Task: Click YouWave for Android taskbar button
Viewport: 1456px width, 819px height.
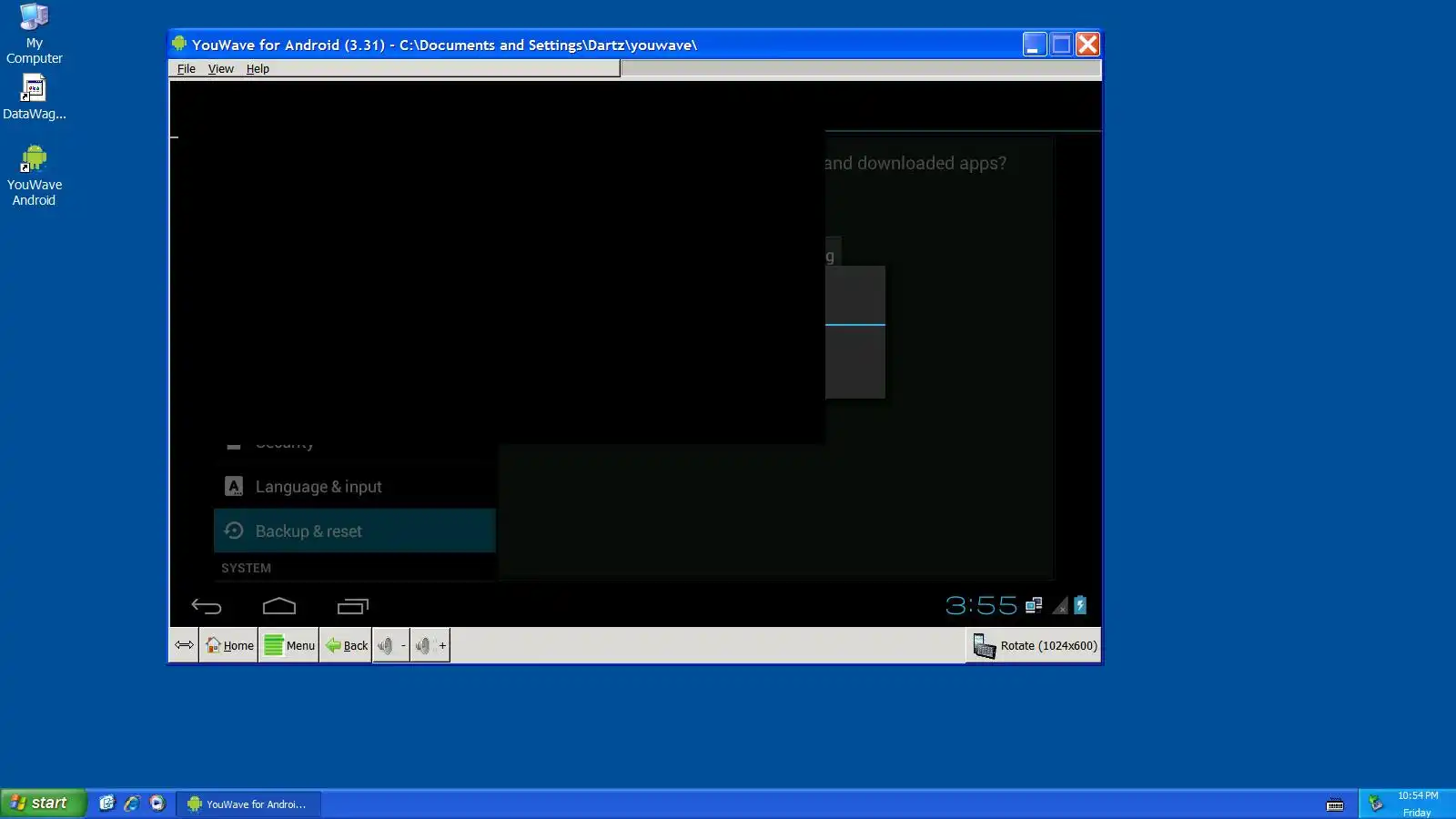Action: point(248,804)
